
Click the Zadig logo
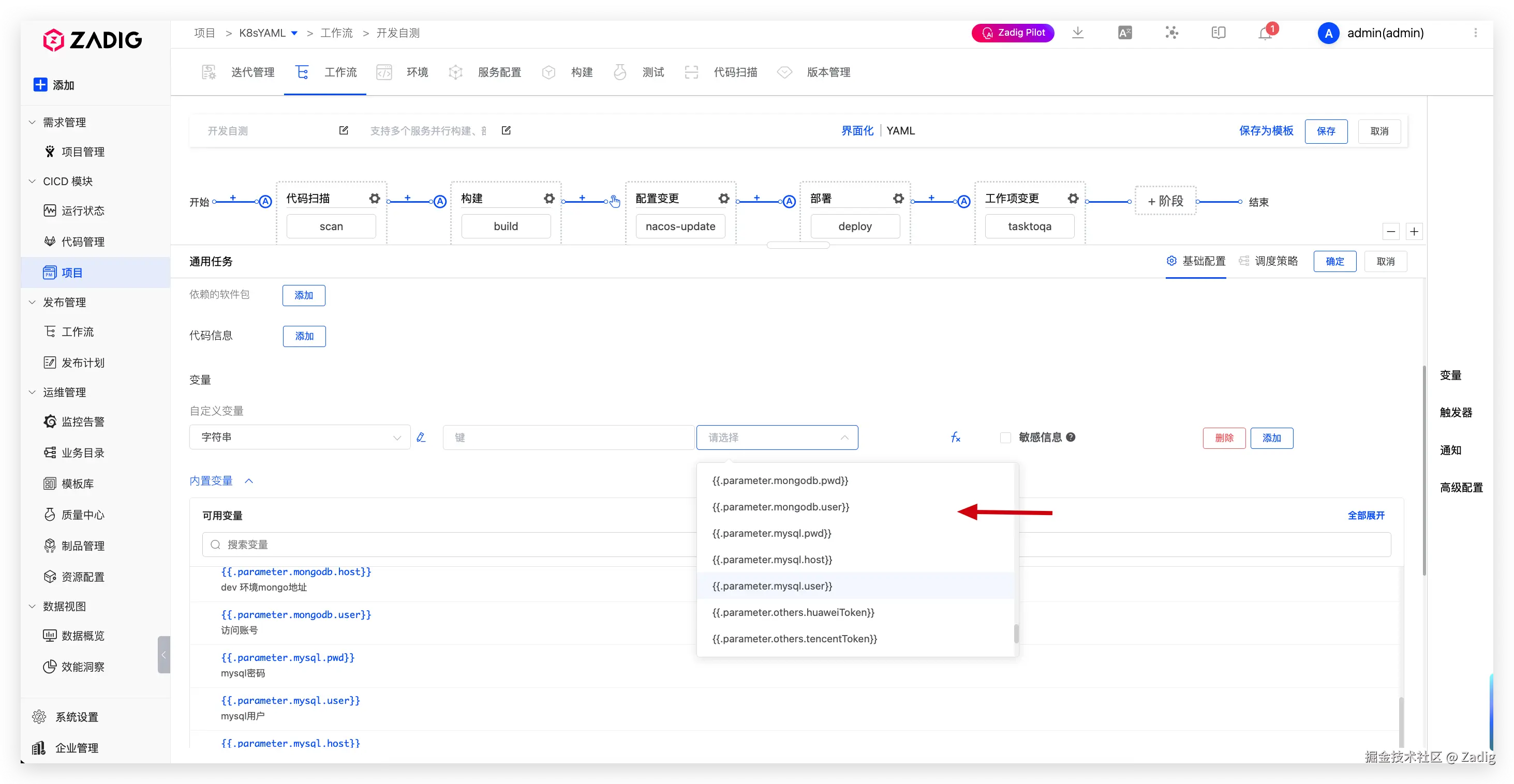click(92, 40)
